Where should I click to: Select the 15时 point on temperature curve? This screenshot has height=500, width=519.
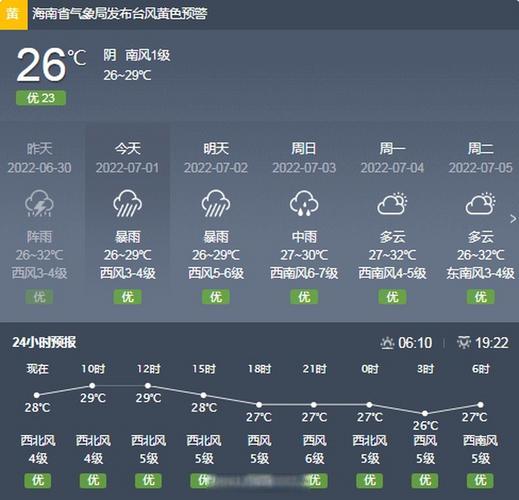click(204, 395)
